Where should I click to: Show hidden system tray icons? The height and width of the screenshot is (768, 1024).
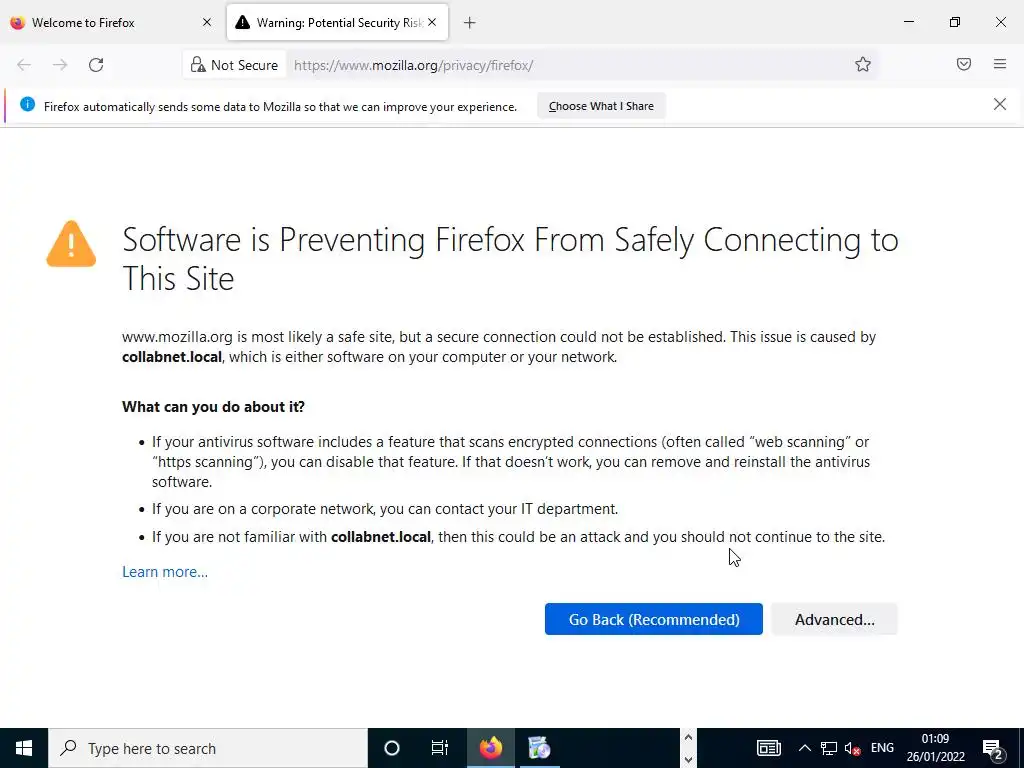(804, 748)
